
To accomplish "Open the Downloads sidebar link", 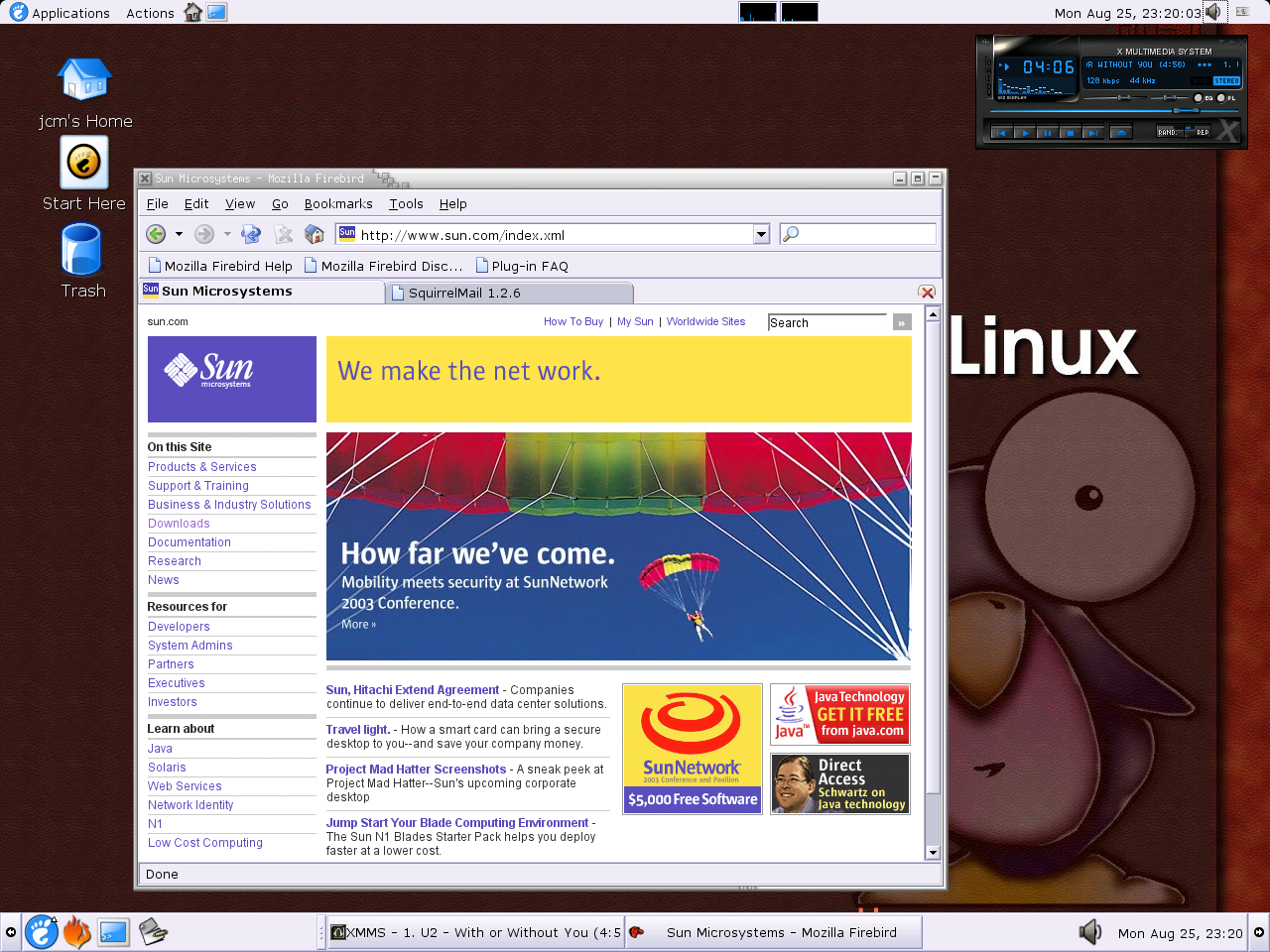I will (179, 524).
